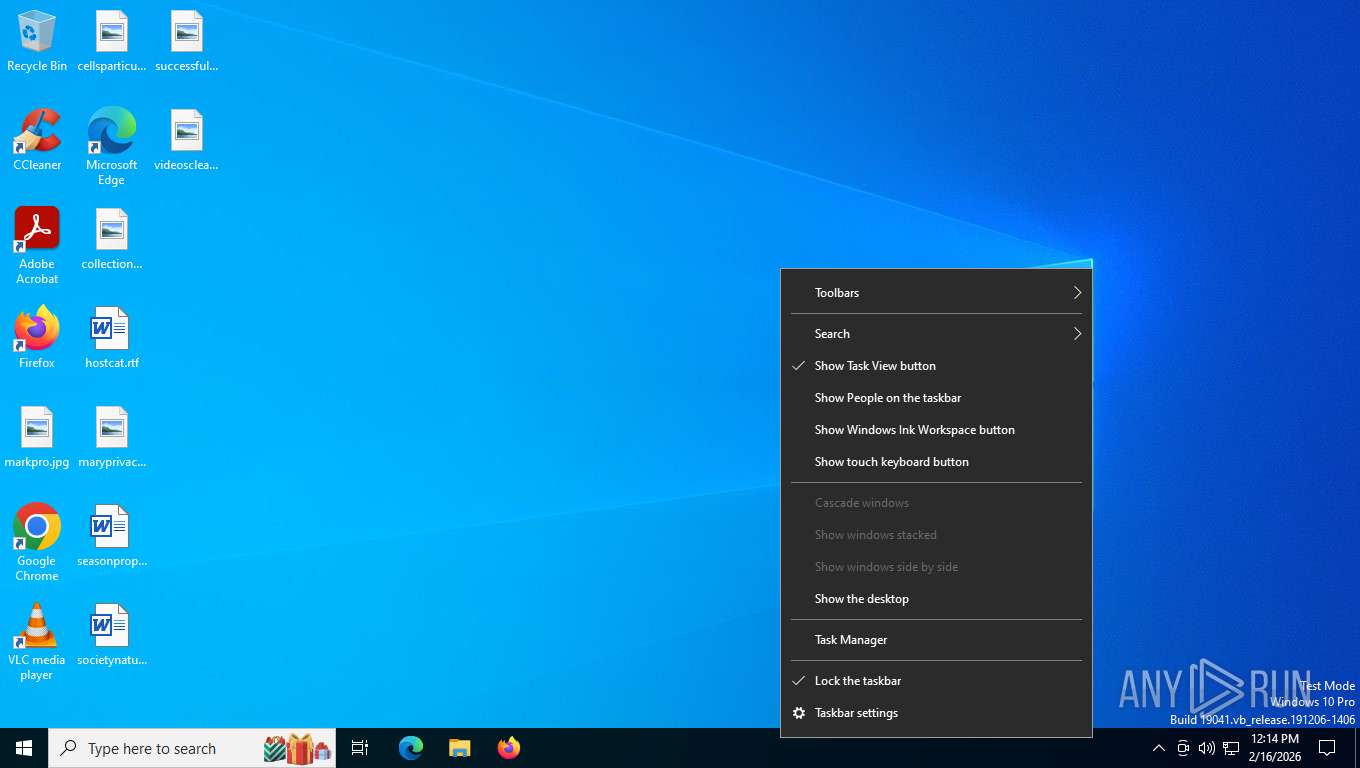Toggle Lock the taskbar option

(x=936, y=681)
